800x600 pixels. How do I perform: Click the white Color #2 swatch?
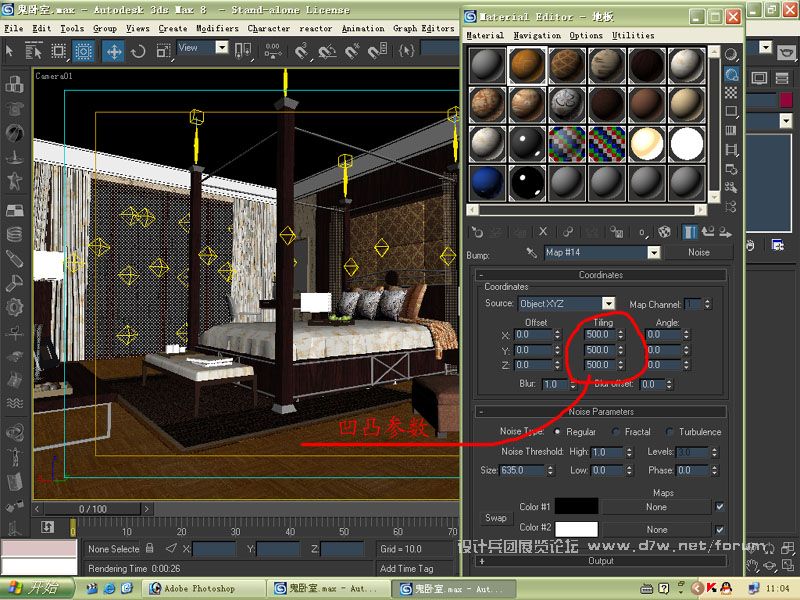point(576,529)
